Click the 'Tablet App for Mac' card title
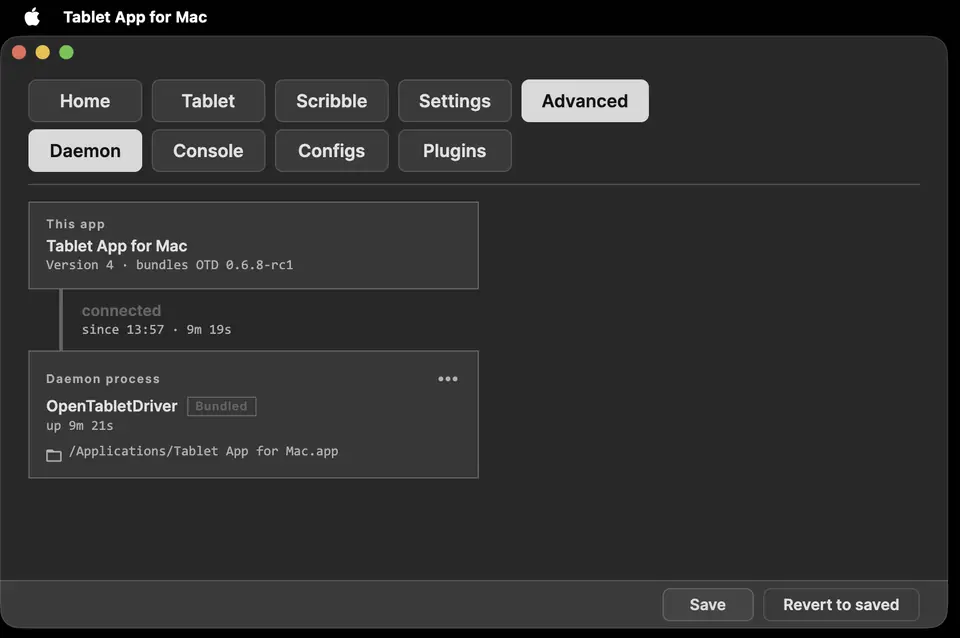Viewport: 960px width, 638px height. pos(117,246)
